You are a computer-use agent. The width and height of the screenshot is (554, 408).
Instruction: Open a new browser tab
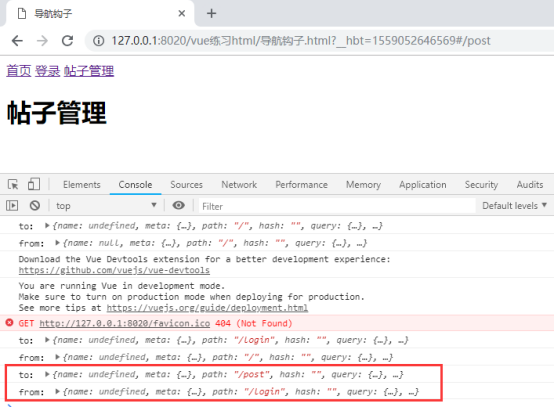tap(211, 13)
